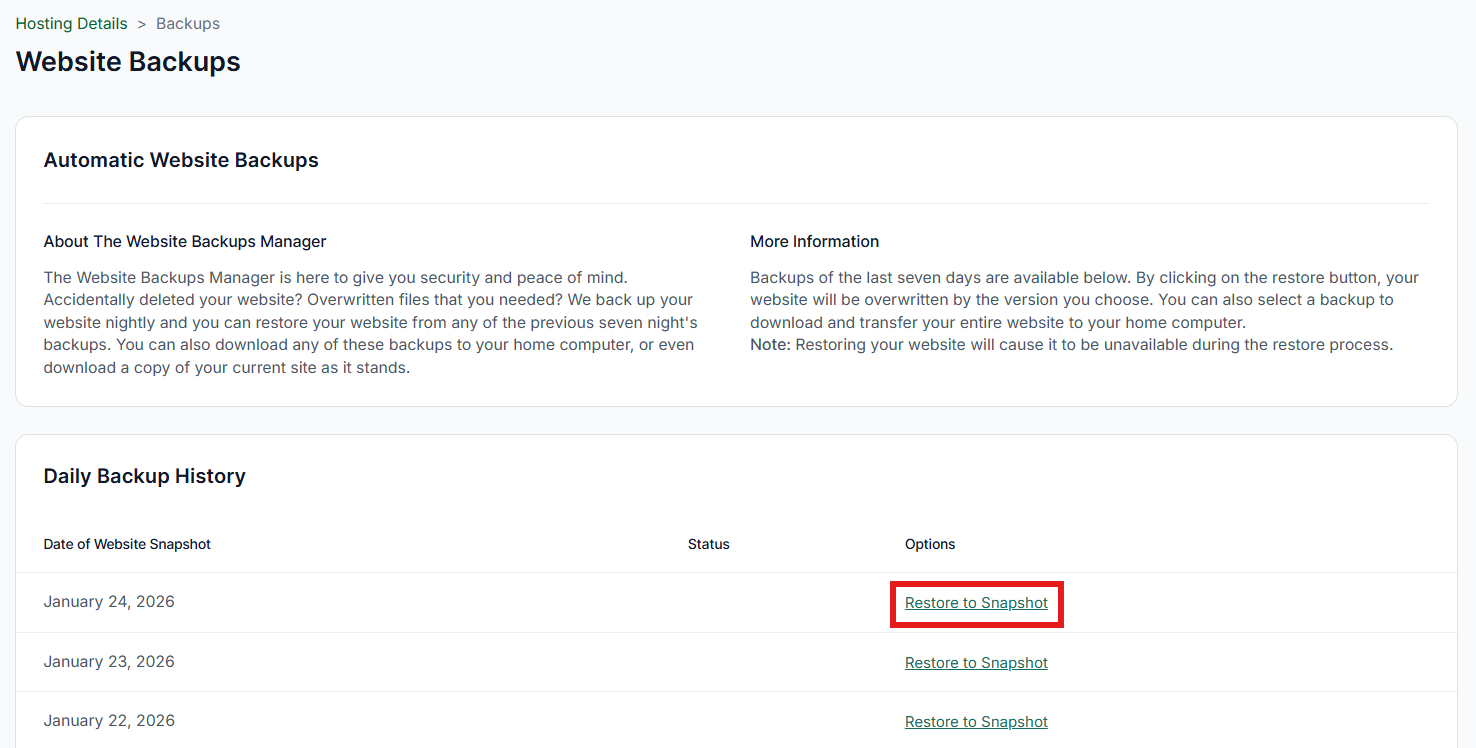Select the Backups breadcrumb text
1476x748 pixels.
188,23
